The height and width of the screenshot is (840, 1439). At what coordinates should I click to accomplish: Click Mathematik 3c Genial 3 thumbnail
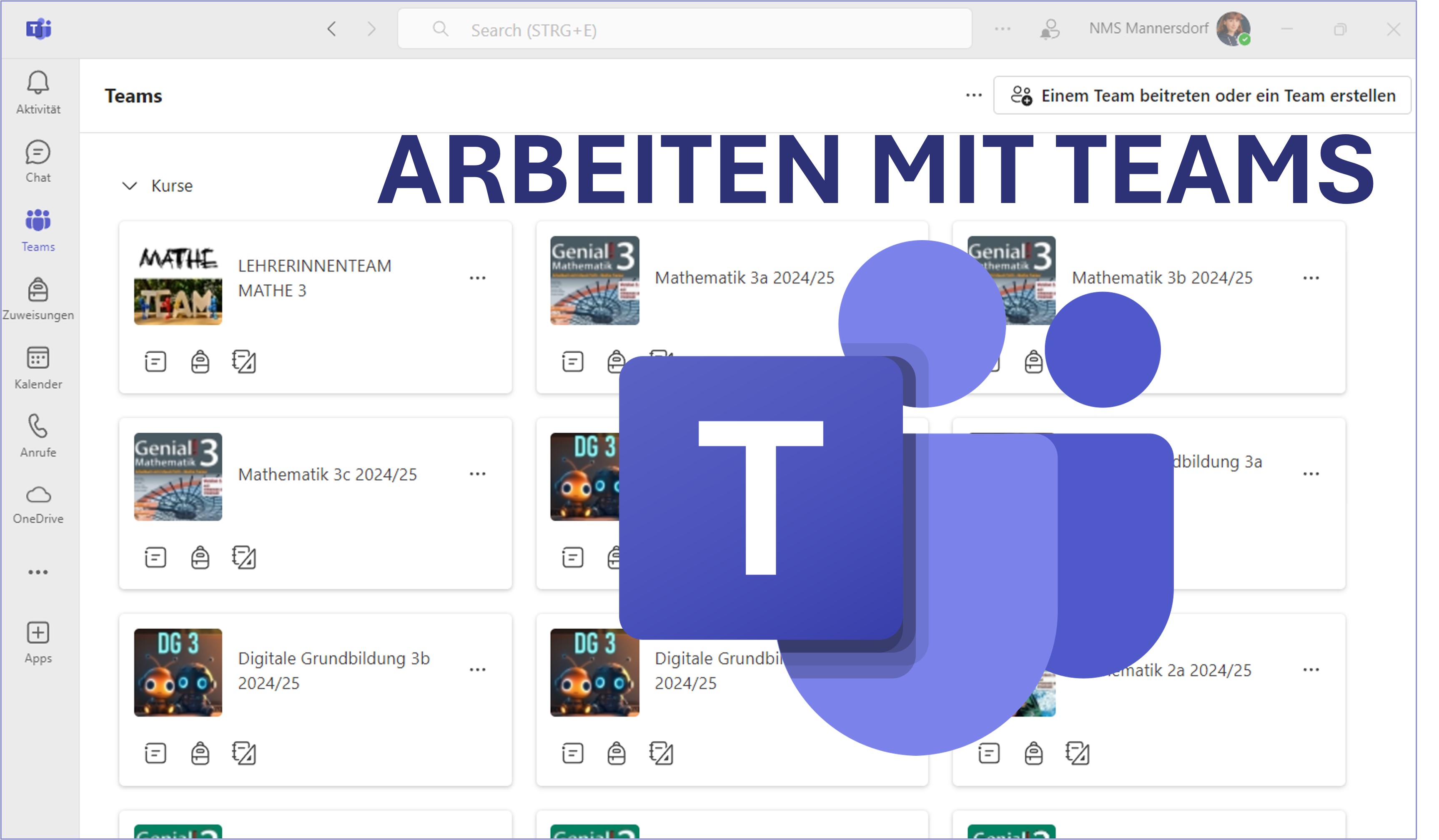pos(178,477)
